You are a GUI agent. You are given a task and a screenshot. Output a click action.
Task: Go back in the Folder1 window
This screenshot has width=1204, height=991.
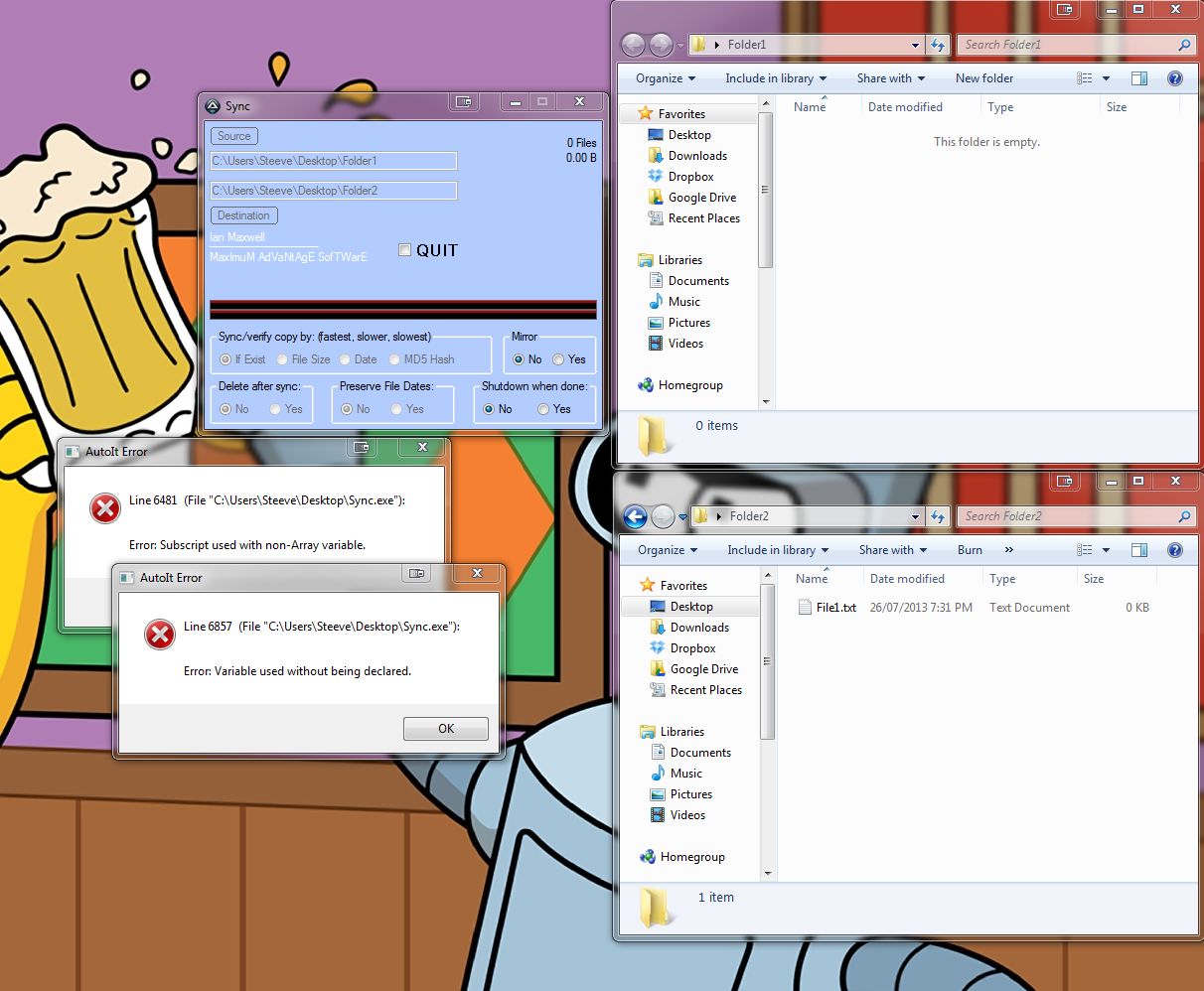[x=633, y=45]
